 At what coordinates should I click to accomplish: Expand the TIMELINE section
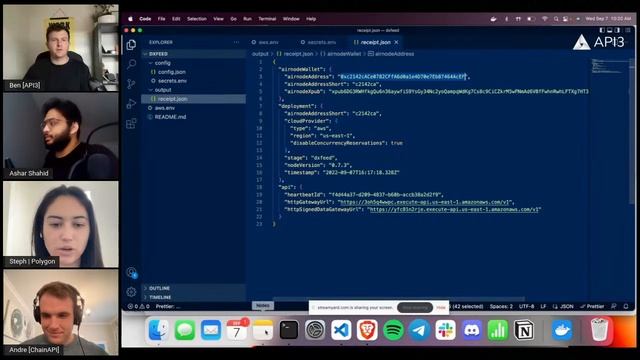click(193, 297)
